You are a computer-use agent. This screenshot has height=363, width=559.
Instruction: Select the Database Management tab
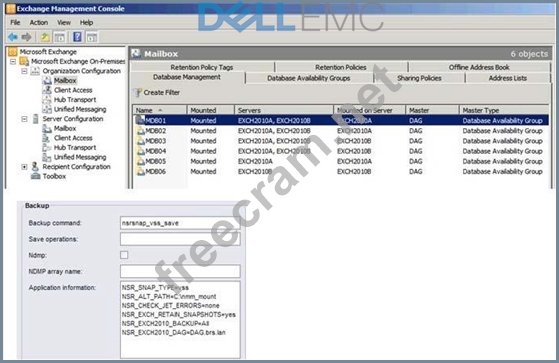point(187,77)
